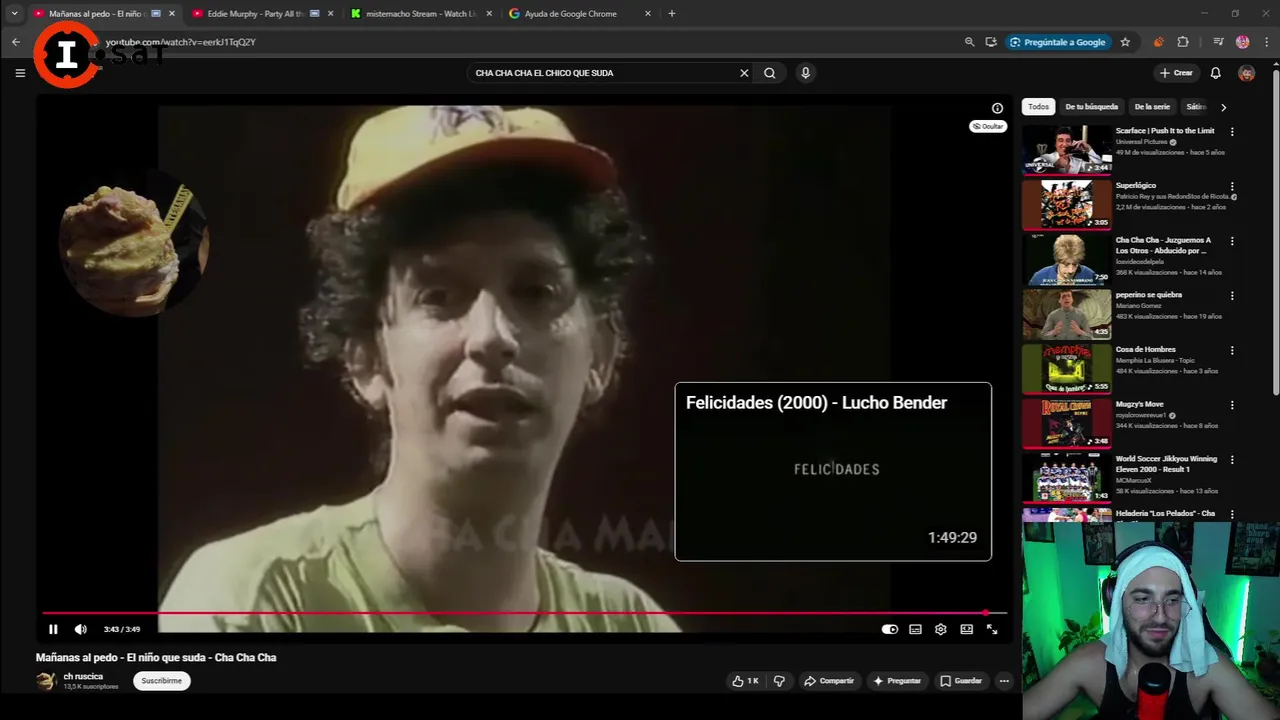Viewport: 1280px width, 720px height.
Task: Open the YouTube notifications bell
Action: pos(1216,73)
